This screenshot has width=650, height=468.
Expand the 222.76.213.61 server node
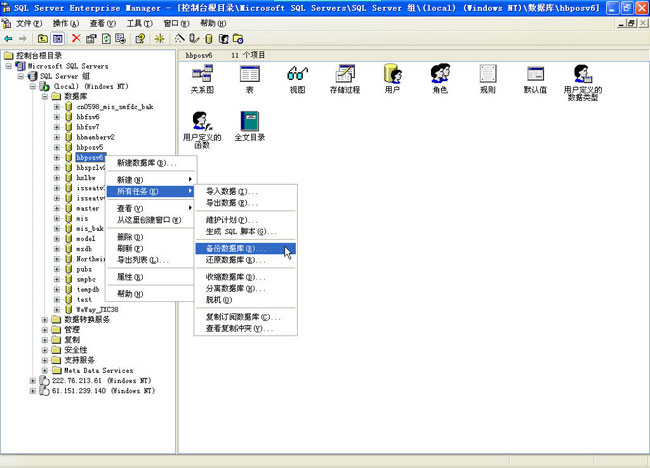33,381
